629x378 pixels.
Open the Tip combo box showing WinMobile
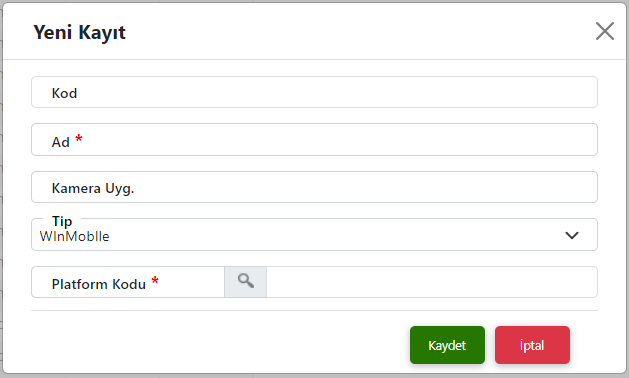pos(314,235)
